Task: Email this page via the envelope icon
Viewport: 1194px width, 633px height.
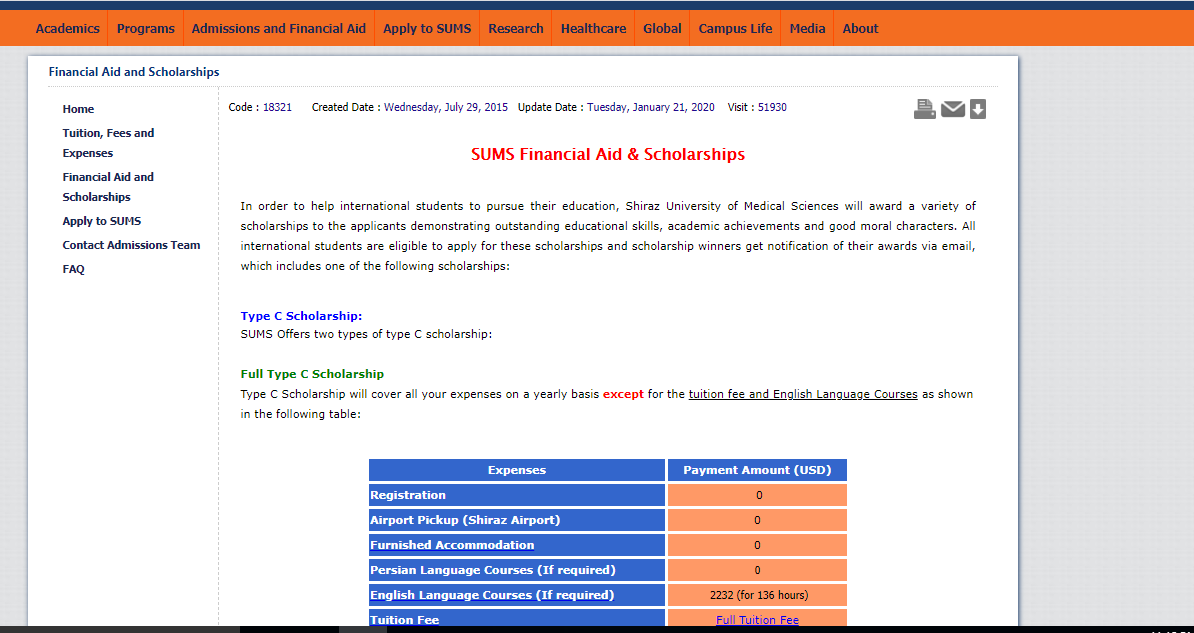Action: tap(953, 110)
